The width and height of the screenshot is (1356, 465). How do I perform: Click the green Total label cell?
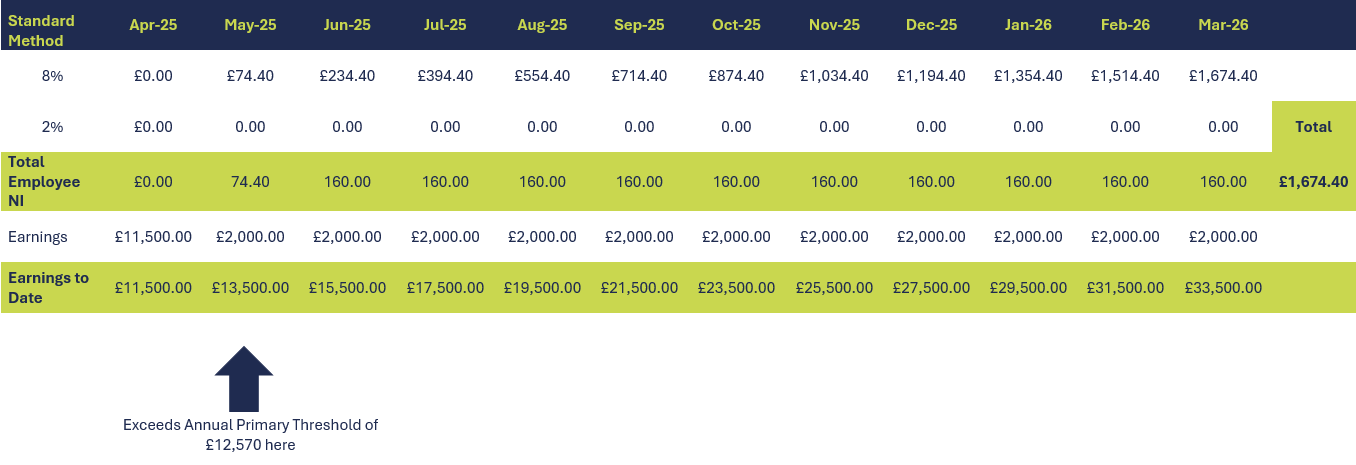click(1313, 127)
